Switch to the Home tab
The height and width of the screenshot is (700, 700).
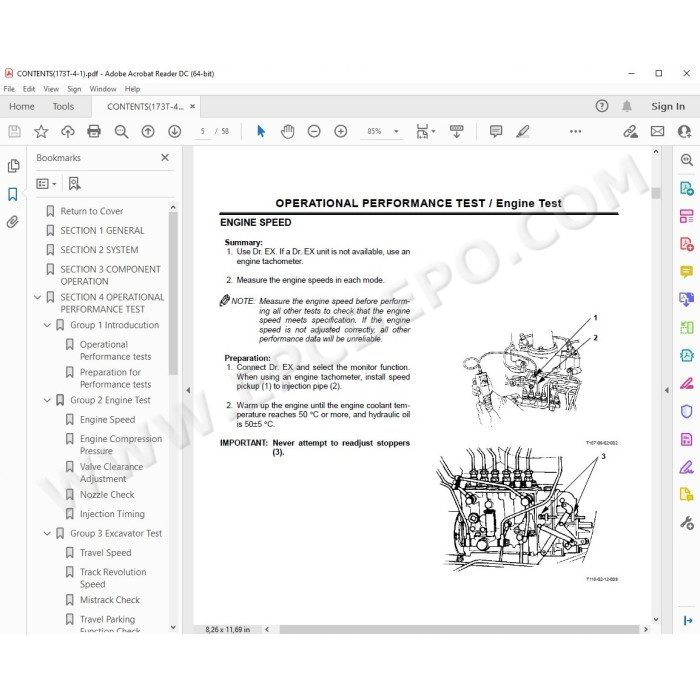coord(21,106)
